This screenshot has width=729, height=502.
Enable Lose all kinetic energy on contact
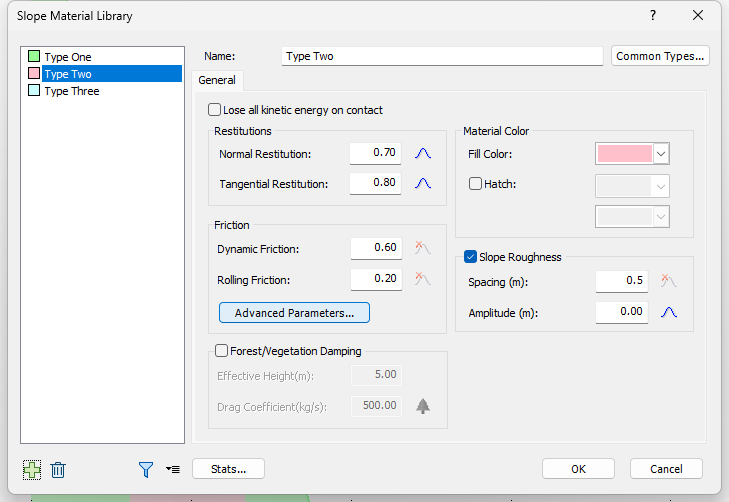[x=214, y=110]
